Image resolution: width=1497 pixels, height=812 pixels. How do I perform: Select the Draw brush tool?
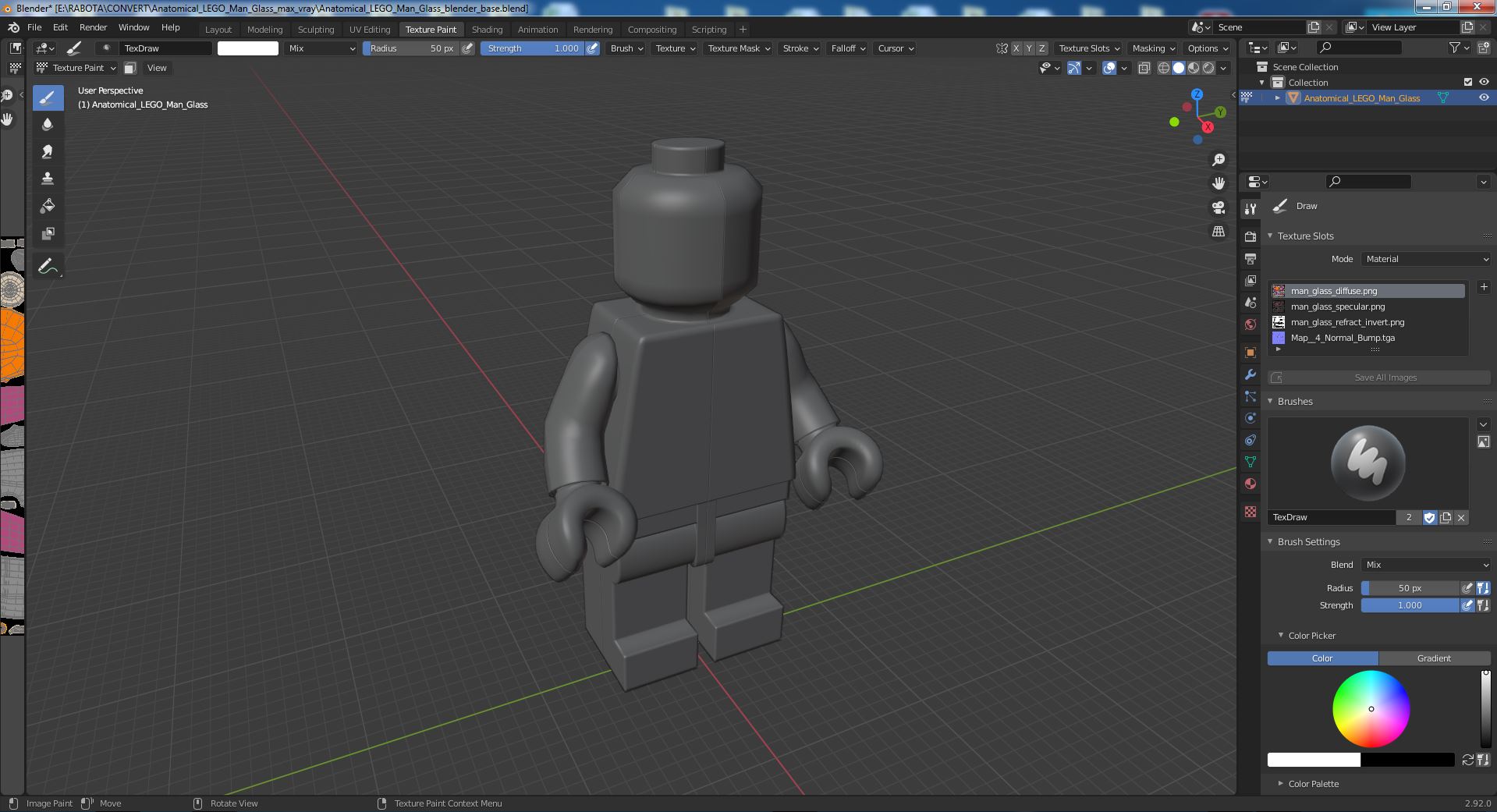point(48,98)
